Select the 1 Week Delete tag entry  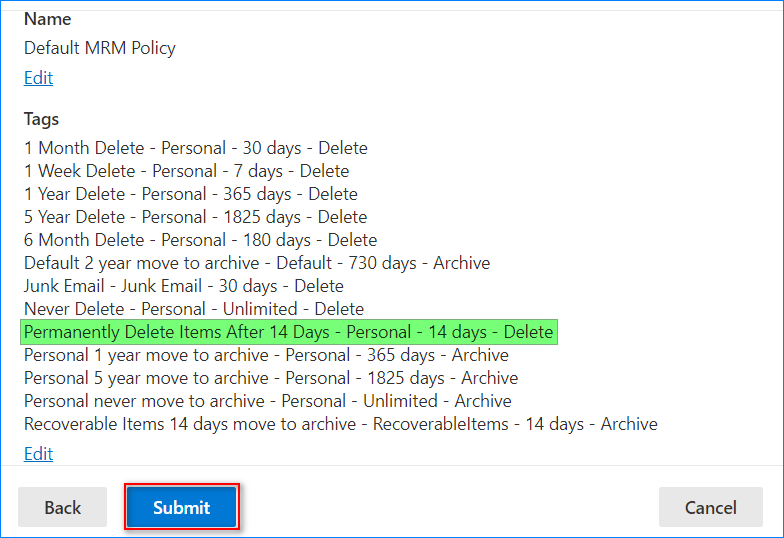click(186, 171)
